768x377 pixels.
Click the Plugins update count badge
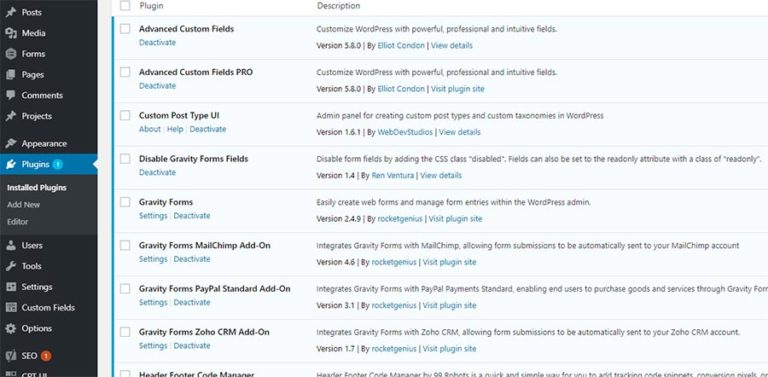click(x=58, y=165)
